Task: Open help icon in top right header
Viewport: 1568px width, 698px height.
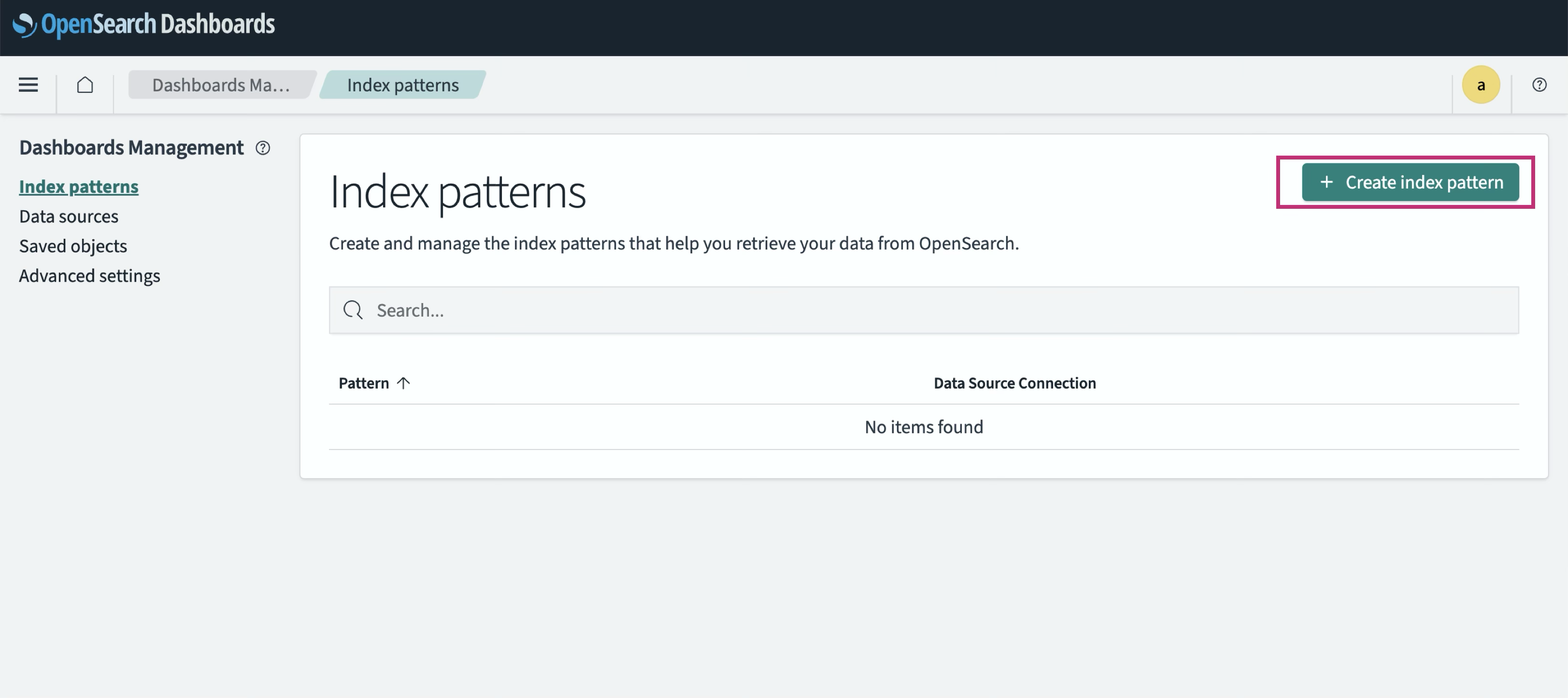Action: [x=1539, y=85]
